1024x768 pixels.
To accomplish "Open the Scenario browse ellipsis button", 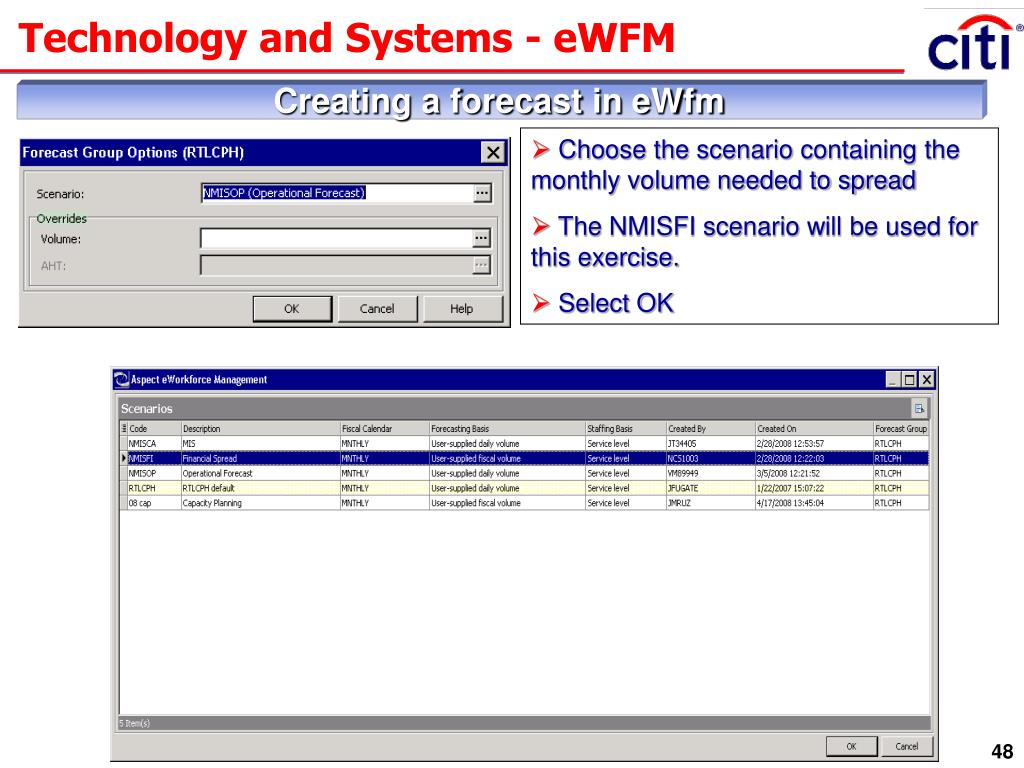I will [x=482, y=193].
